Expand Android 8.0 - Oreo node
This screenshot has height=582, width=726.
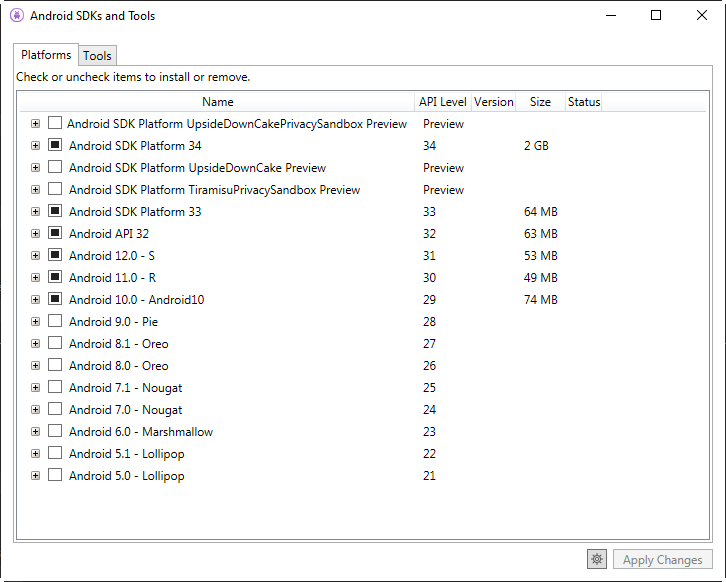click(35, 365)
